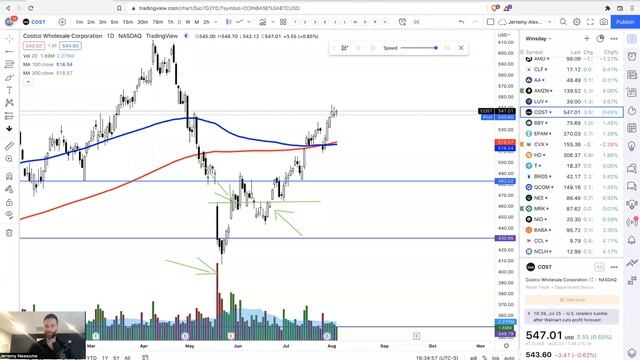
Task: Select the crosshair cursor tool
Action: click(9, 38)
